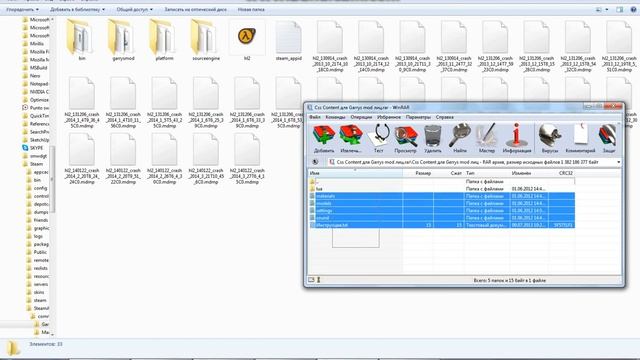This screenshot has width=640, height=360.
Task: Open the Комментарий comment tool in WinRAR
Action: pos(580,139)
